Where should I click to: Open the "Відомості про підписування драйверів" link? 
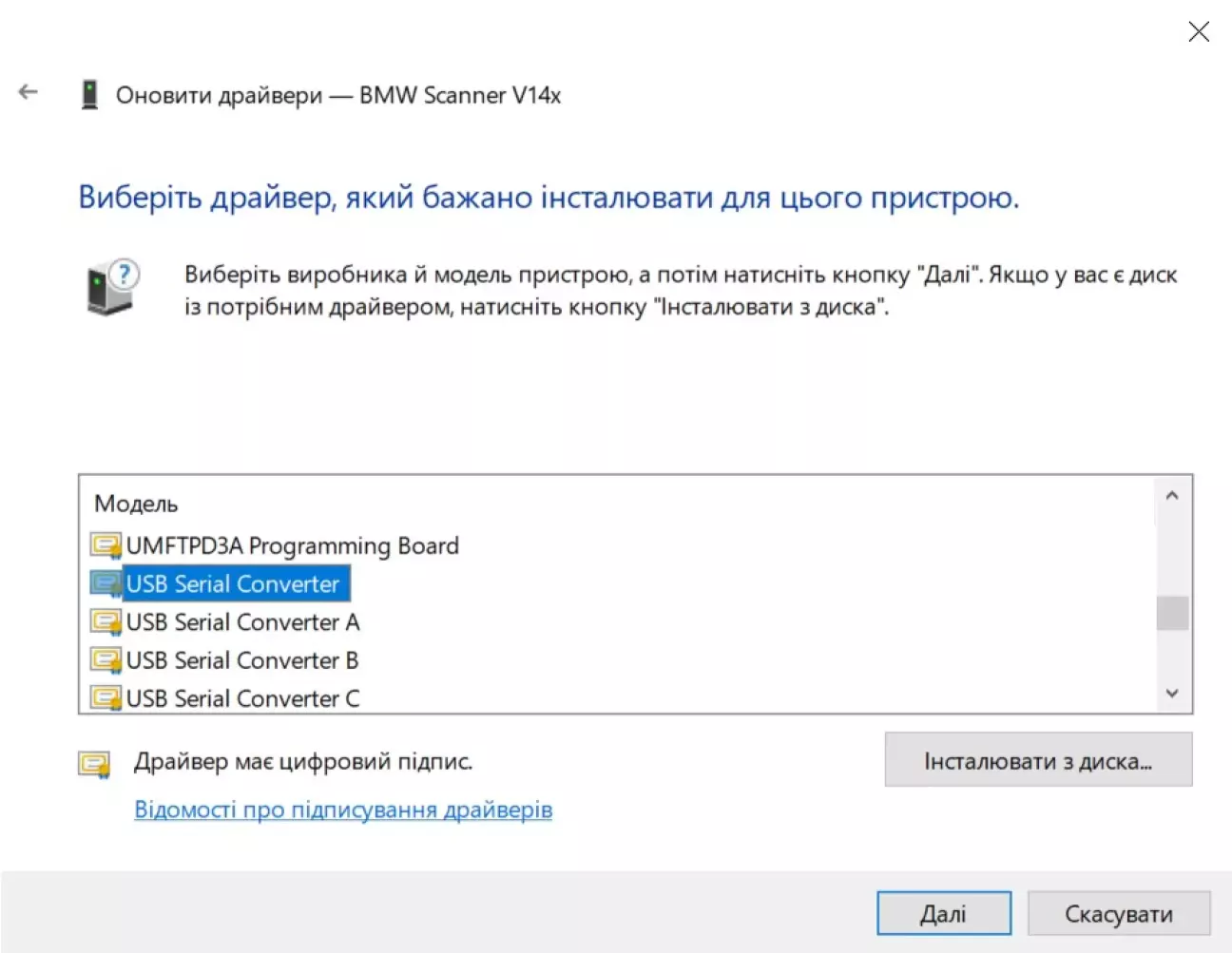coord(343,810)
